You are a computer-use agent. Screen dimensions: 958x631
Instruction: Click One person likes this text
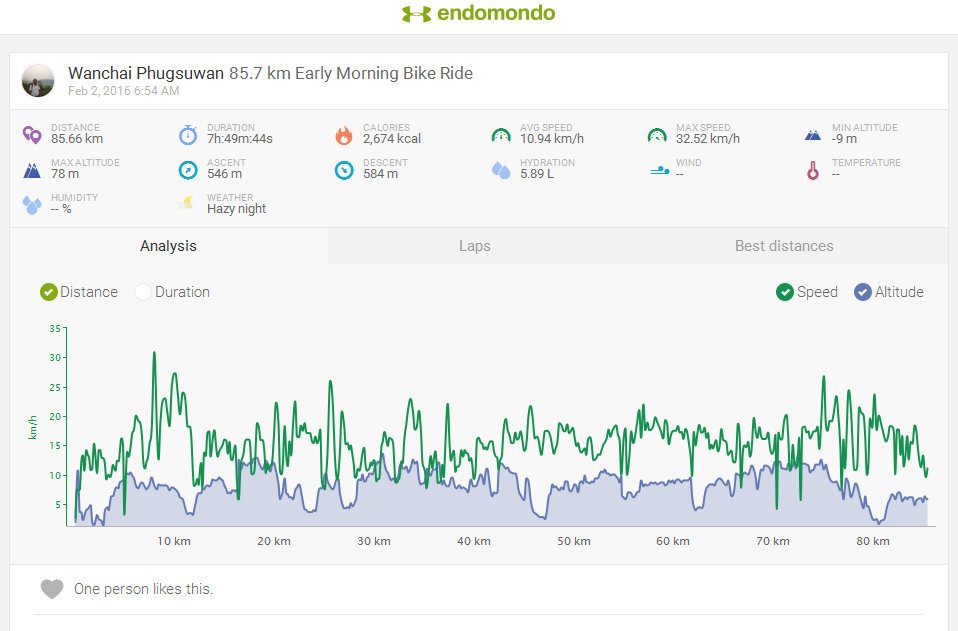pyautogui.click(x=144, y=589)
